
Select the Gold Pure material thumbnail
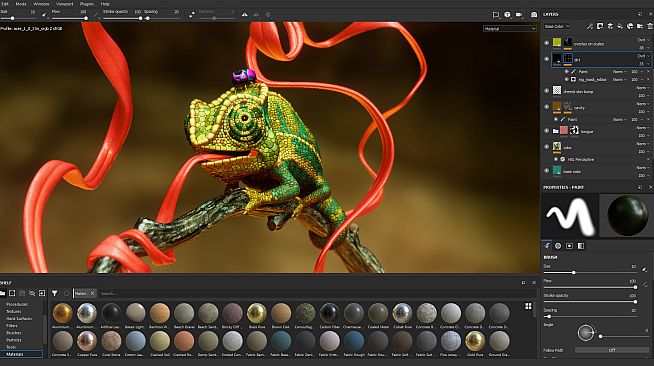[475, 342]
